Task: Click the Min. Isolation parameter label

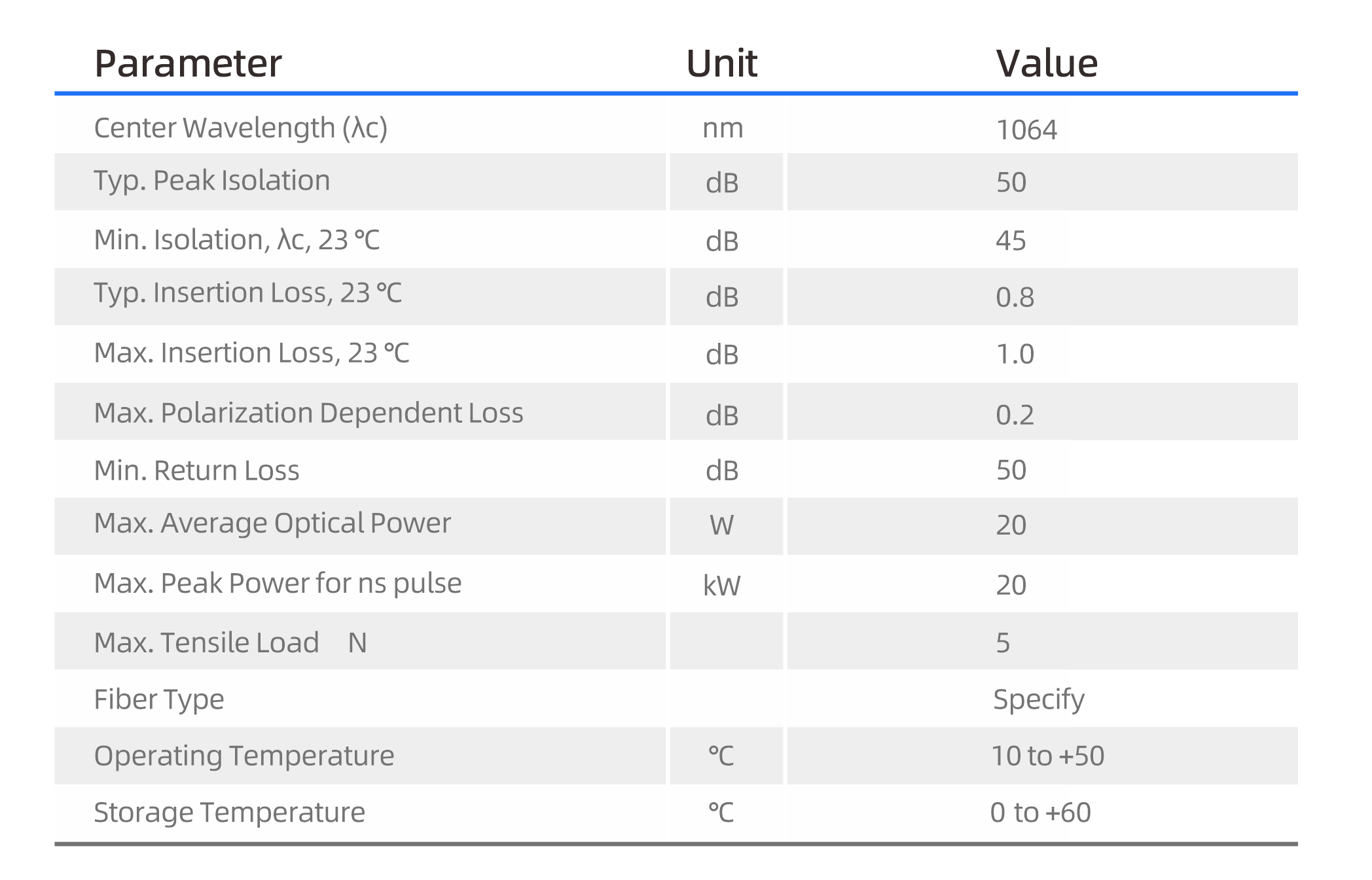Action: (x=236, y=239)
